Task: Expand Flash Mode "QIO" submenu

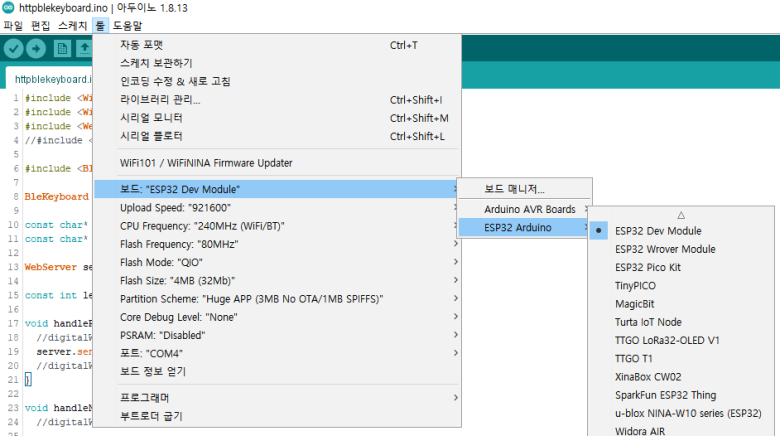Action: tap(277, 262)
